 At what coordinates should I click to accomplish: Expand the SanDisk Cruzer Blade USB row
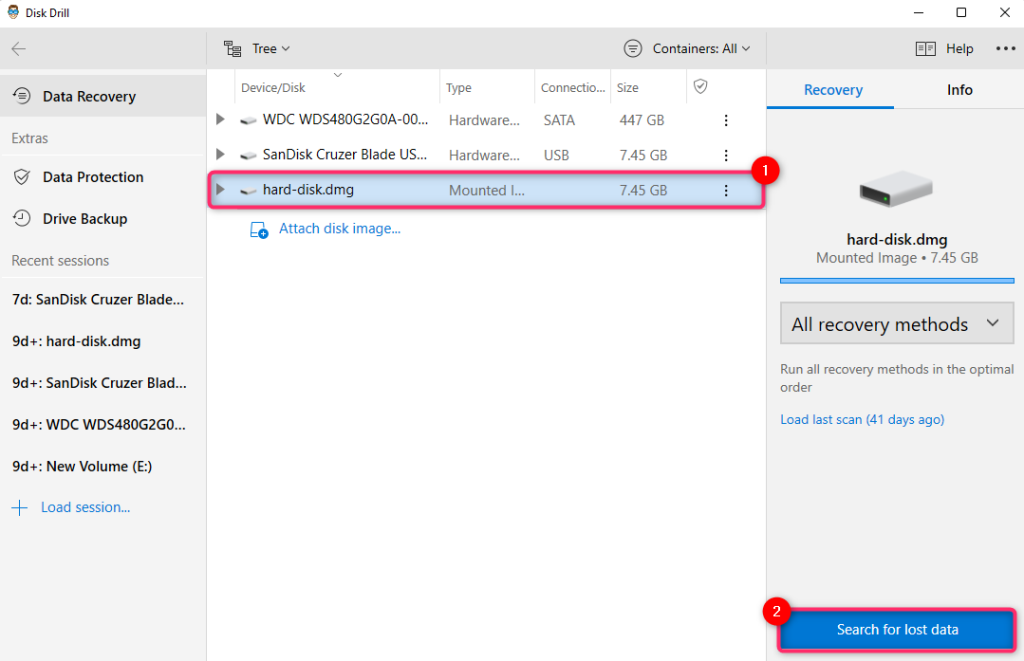(220, 155)
